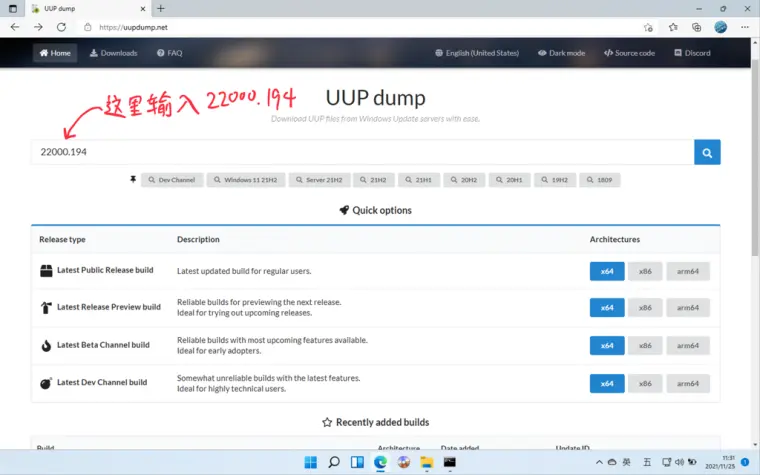The width and height of the screenshot is (760, 475).
Task: Open File Explorer from taskbar
Action: coord(427,462)
